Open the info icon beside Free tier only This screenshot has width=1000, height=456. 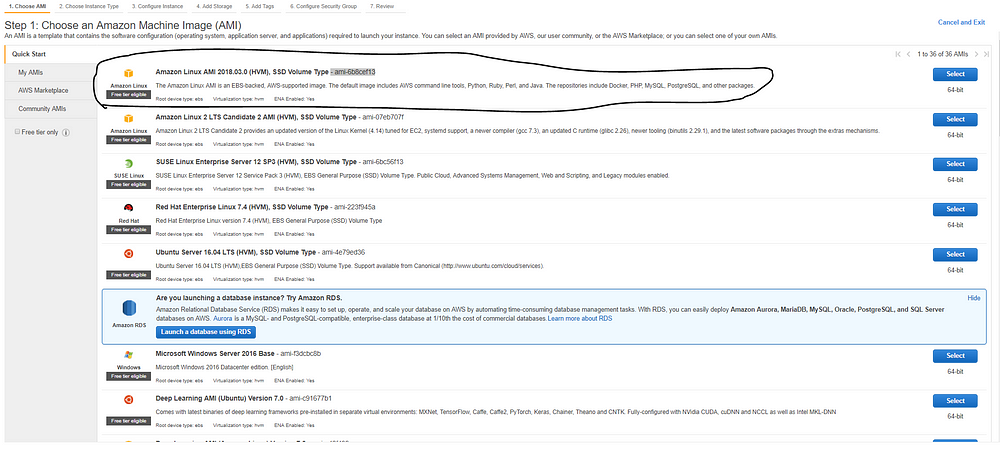tap(66, 133)
